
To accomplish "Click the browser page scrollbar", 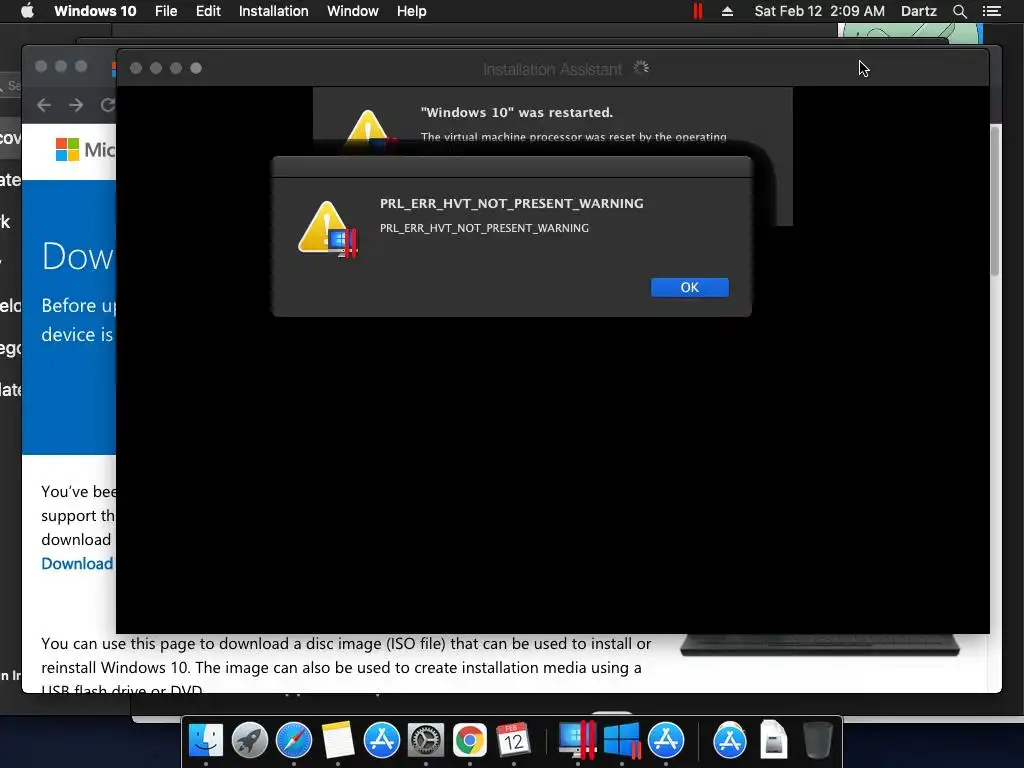I will pos(995,200).
